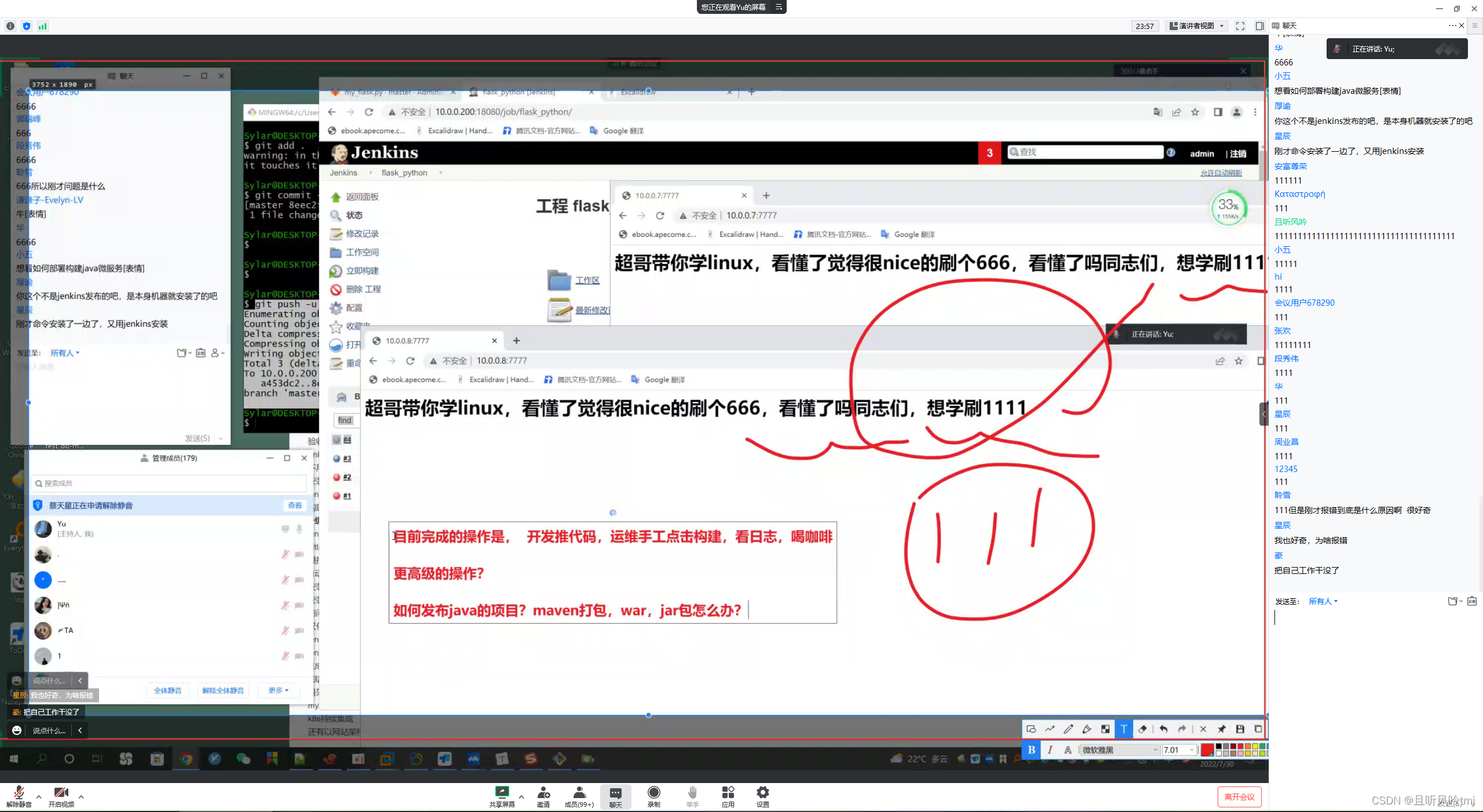The height and width of the screenshot is (812, 1483).
Task: Mute everyone with 全体静音
Action: (167, 690)
